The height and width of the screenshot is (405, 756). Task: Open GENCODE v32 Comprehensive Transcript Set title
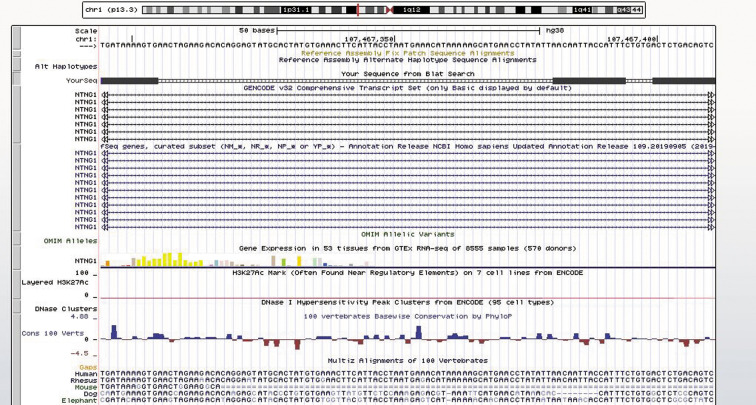tap(407, 88)
